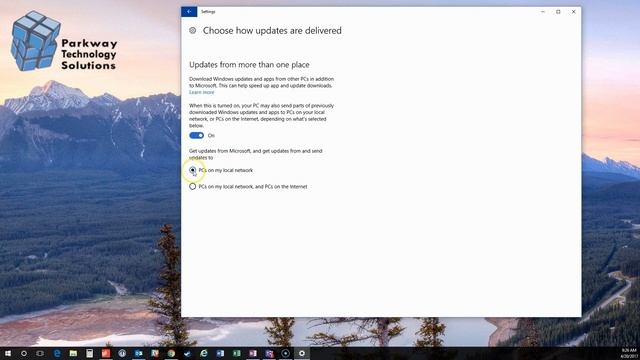This screenshot has width=640, height=360.
Task: Open the red square app in taskbar
Action: pos(106,353)
